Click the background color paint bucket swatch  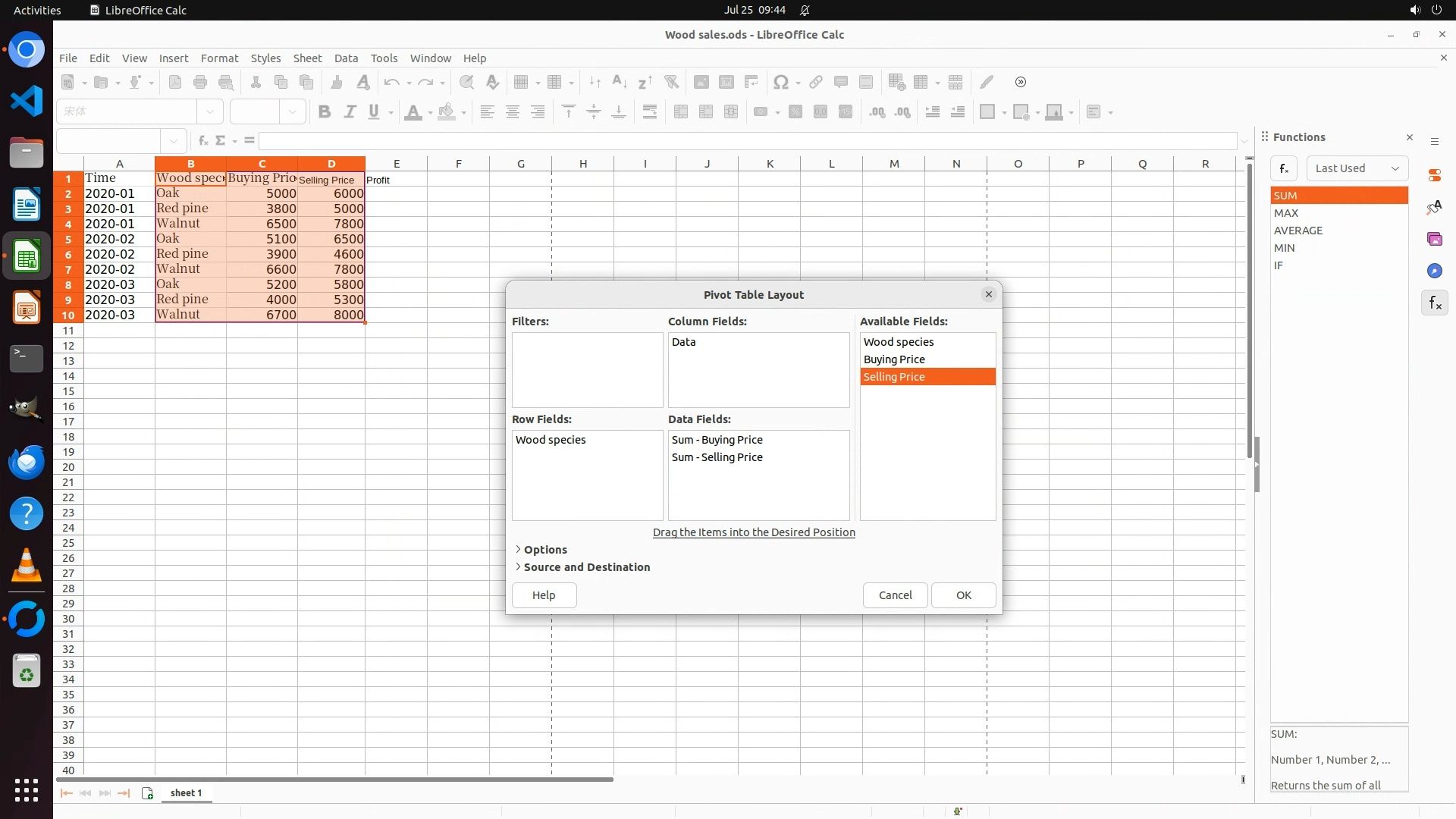(x=447, y=111)
